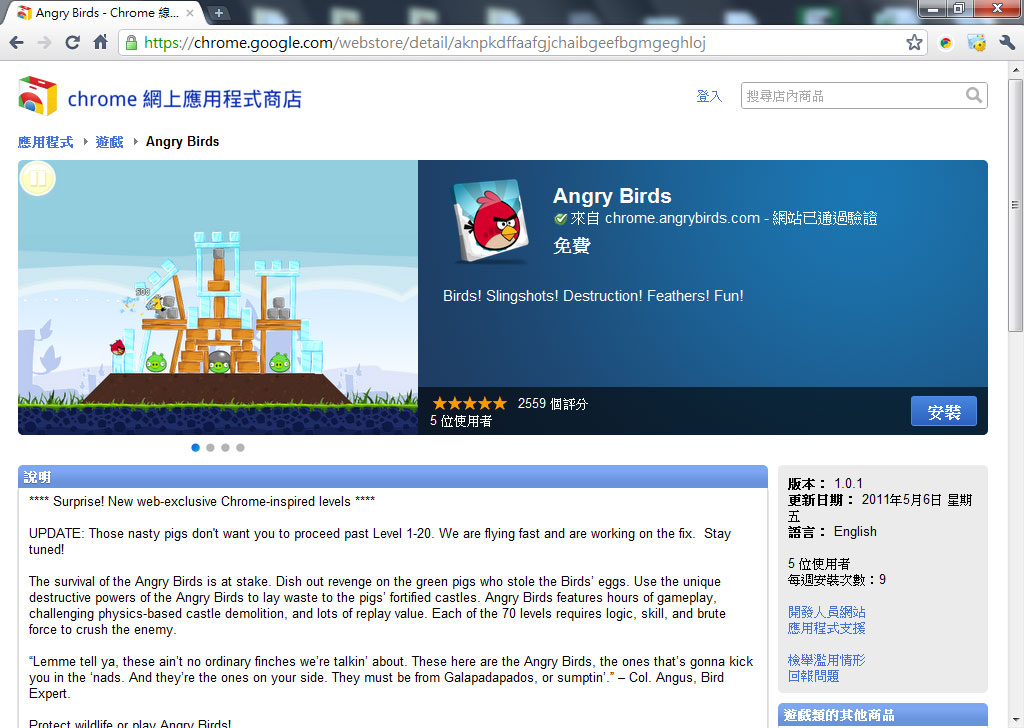Image resolution: width=1024 pixels, height=728 pixels.
Task: Show the second slideshow dot
Action: coord(210,447)
